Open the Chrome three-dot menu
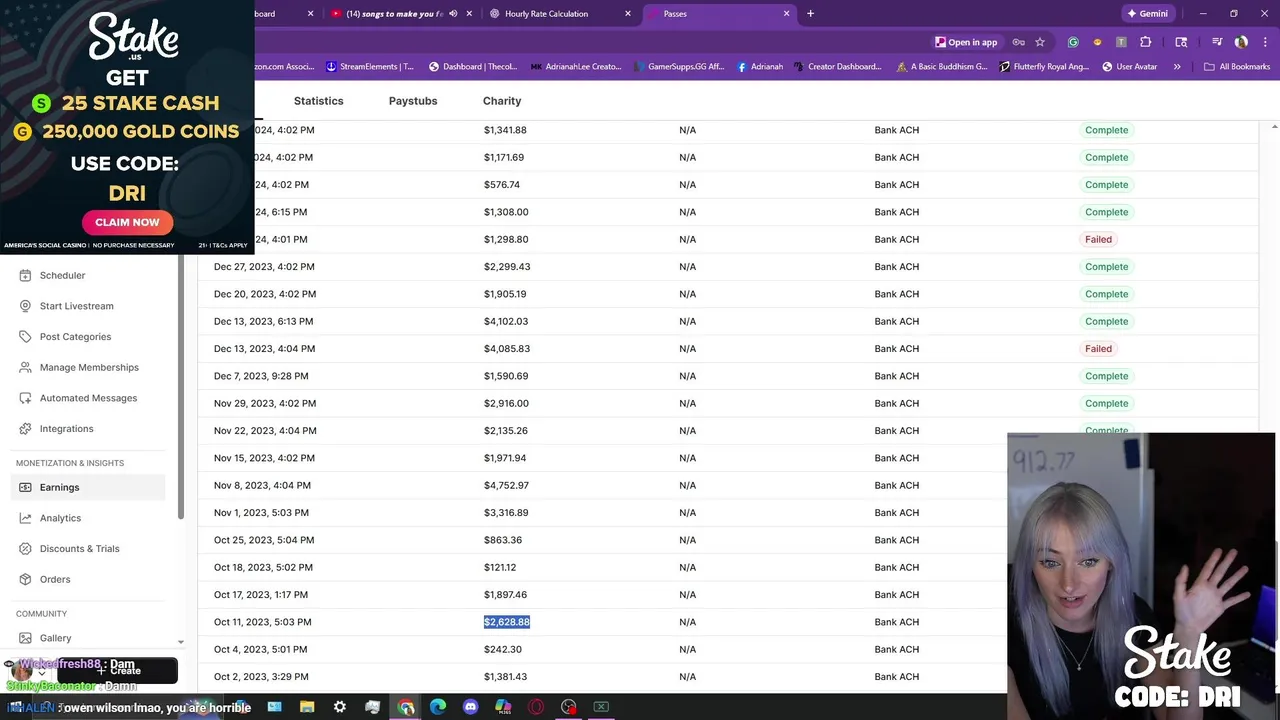 click(x=1265, y=42)
